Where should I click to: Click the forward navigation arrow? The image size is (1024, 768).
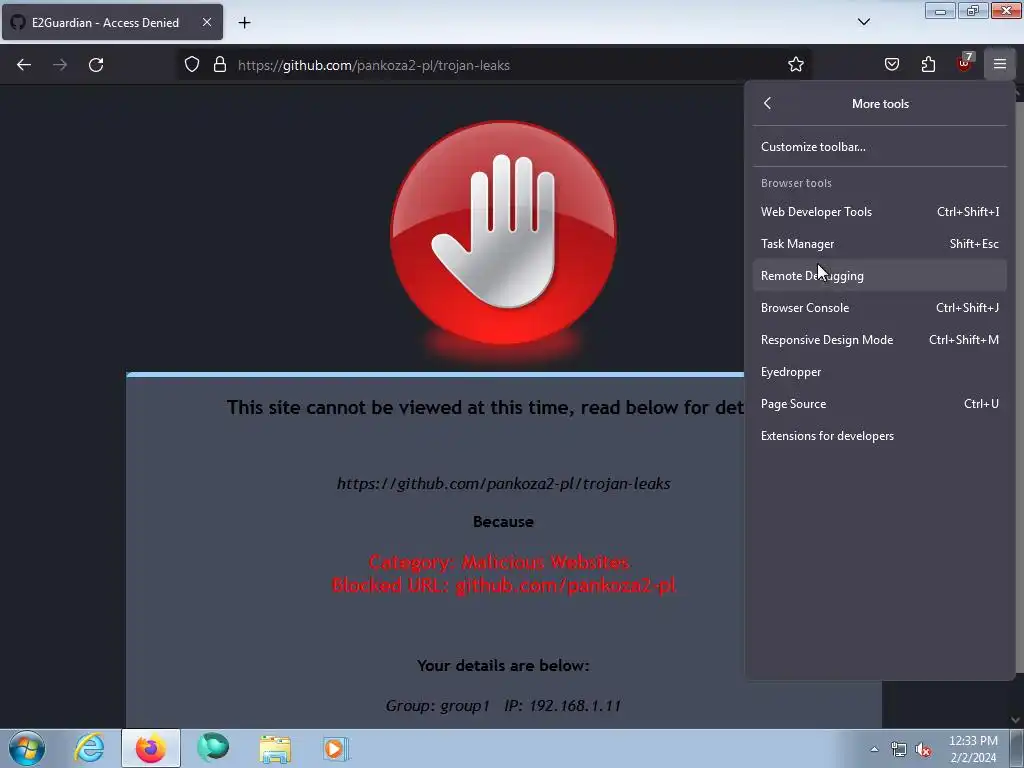60,65
